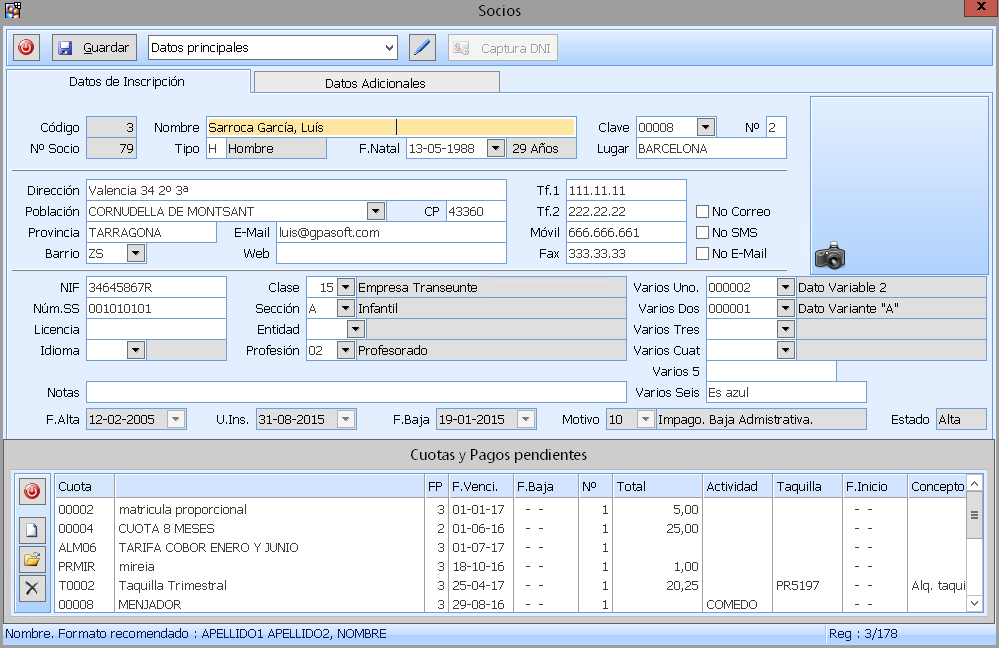Click into the E-Mail input field
This screenshot has width=999, height=648.
[390, 232]
